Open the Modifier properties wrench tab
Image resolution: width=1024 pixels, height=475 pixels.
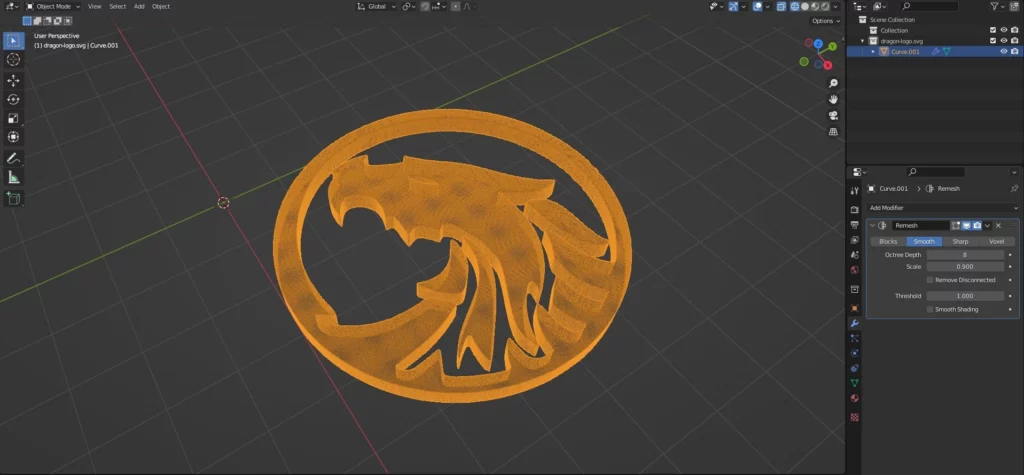pos(854,323)
